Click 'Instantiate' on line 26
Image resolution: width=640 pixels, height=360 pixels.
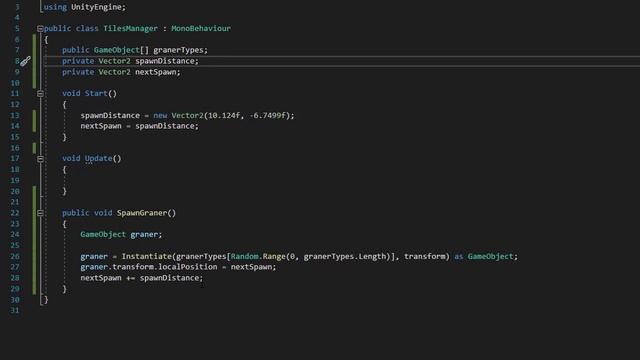147,256
